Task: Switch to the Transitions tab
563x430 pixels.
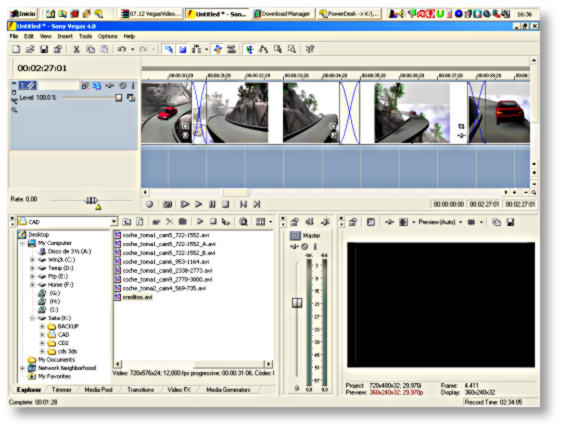Action: [x=140, y=389]
